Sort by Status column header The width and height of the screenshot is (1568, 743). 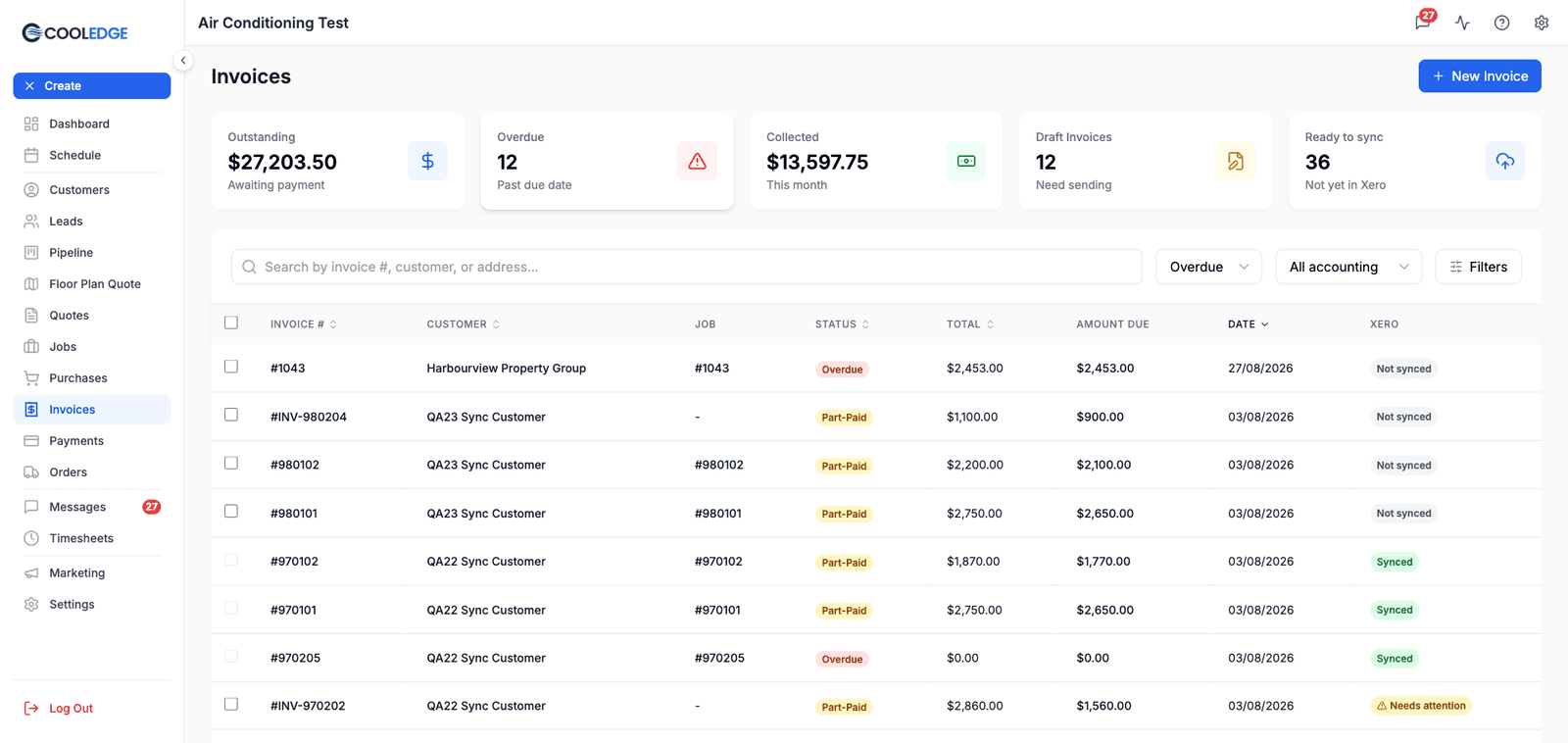843,324
